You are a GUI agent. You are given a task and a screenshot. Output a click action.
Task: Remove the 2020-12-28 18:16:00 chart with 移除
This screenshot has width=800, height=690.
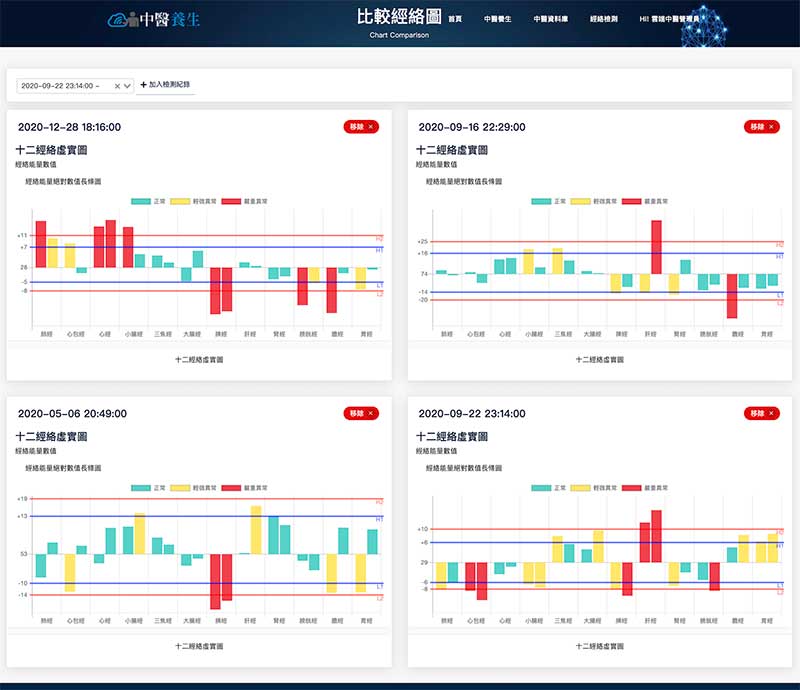pos(361,127)
